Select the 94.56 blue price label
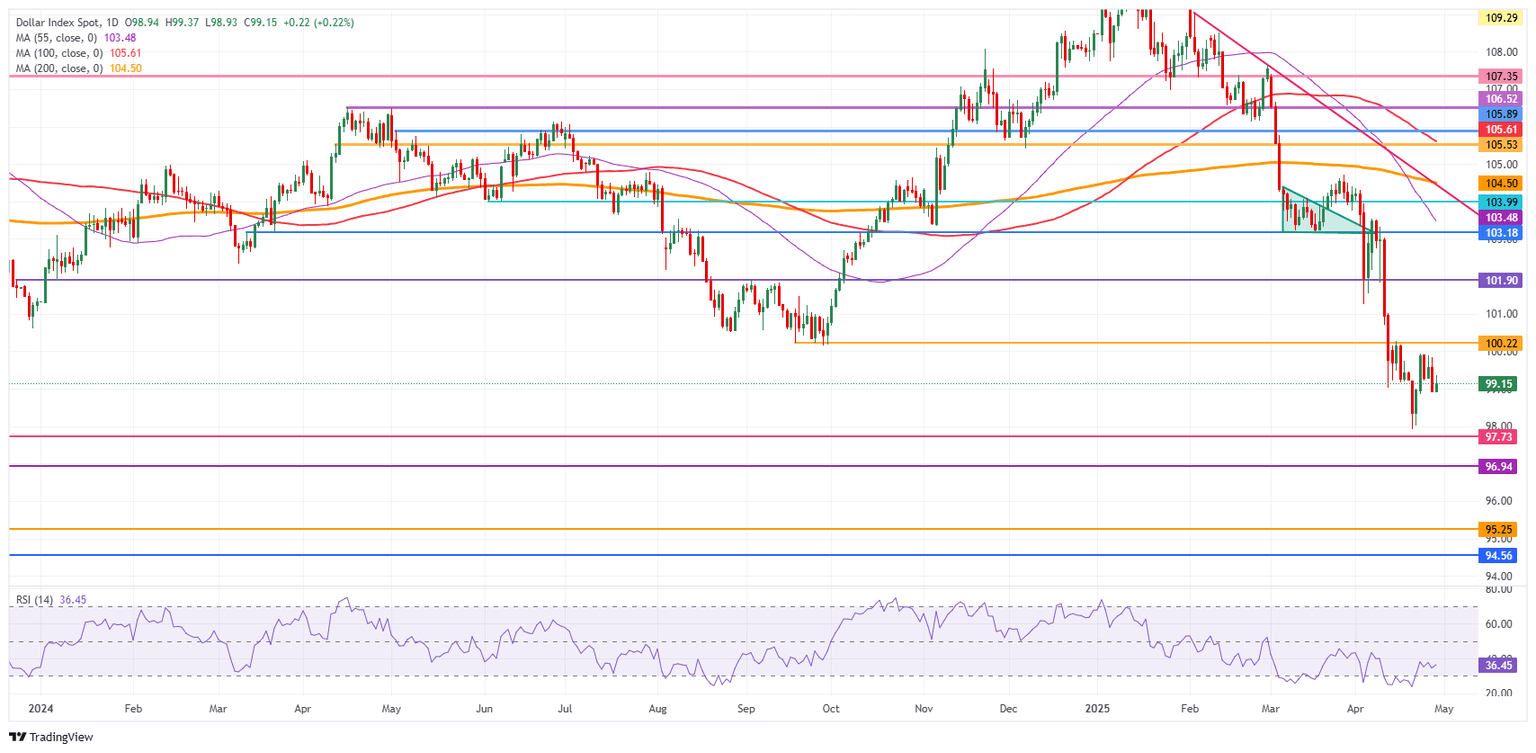The image size is (1536, 753). click(1497, 555)
